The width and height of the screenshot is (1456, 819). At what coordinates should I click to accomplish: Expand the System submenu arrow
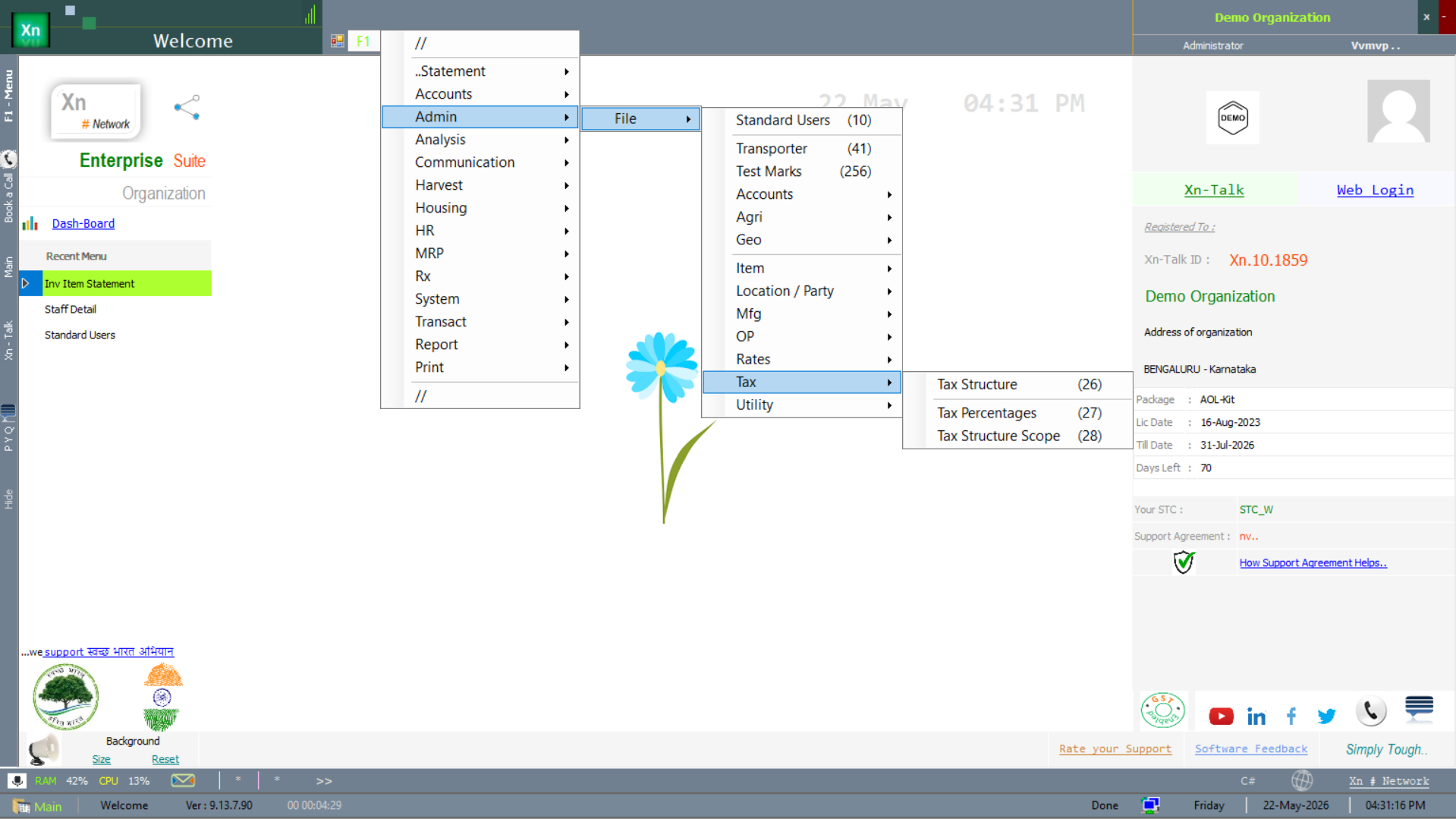click(x=566, y=299)
